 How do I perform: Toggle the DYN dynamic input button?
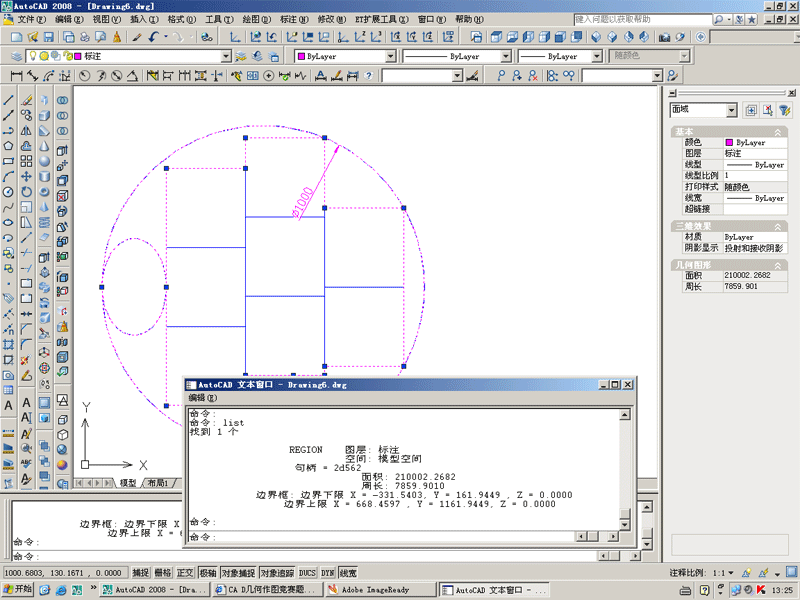328,573
